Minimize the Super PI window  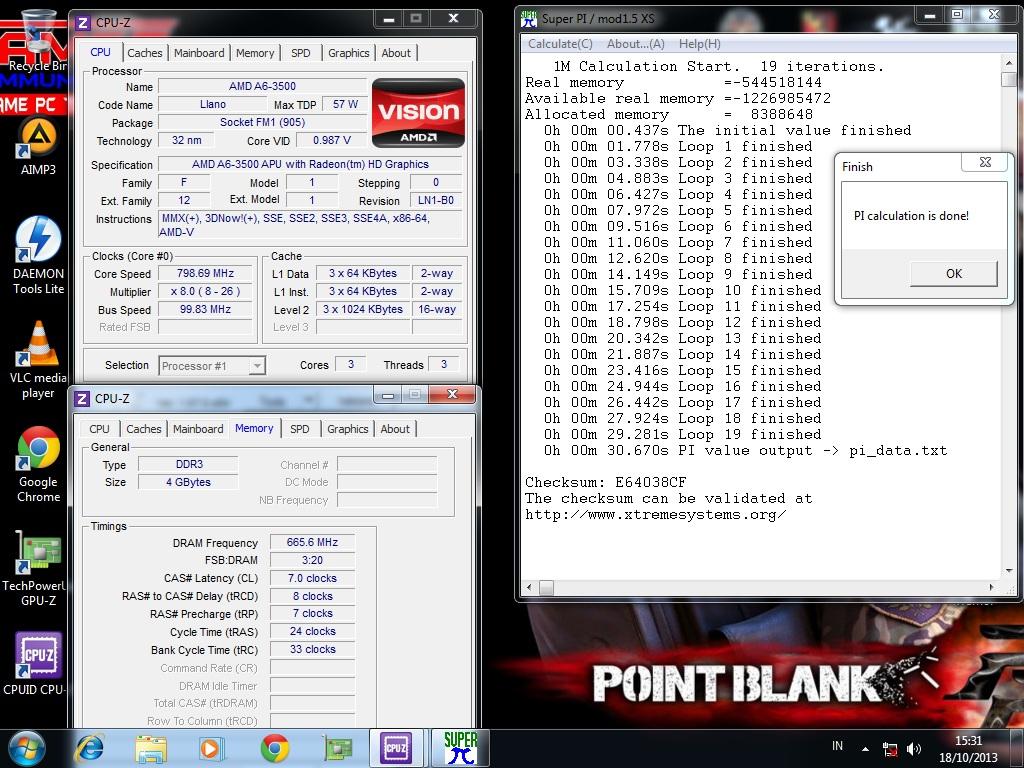930,16
